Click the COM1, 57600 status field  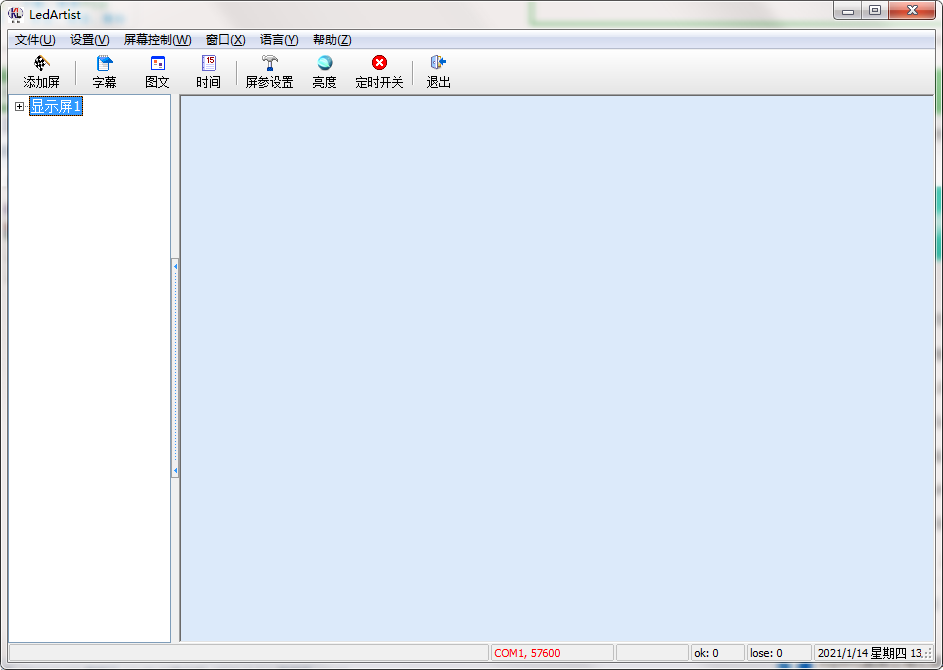tap(552, 653)
